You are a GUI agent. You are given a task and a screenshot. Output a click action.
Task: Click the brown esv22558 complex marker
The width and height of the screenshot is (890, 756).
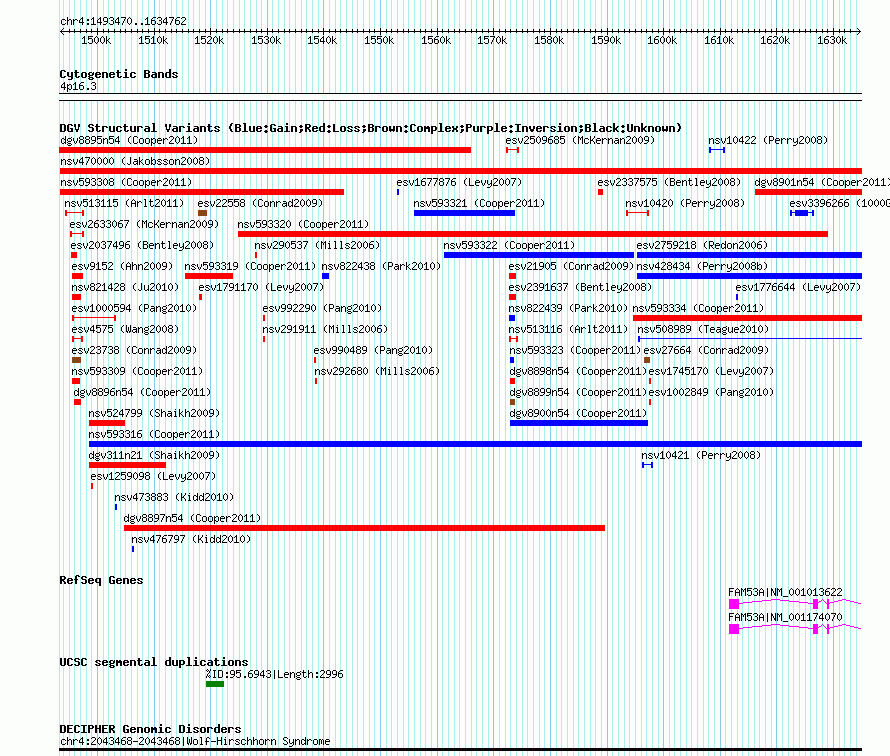click(202, 213)
